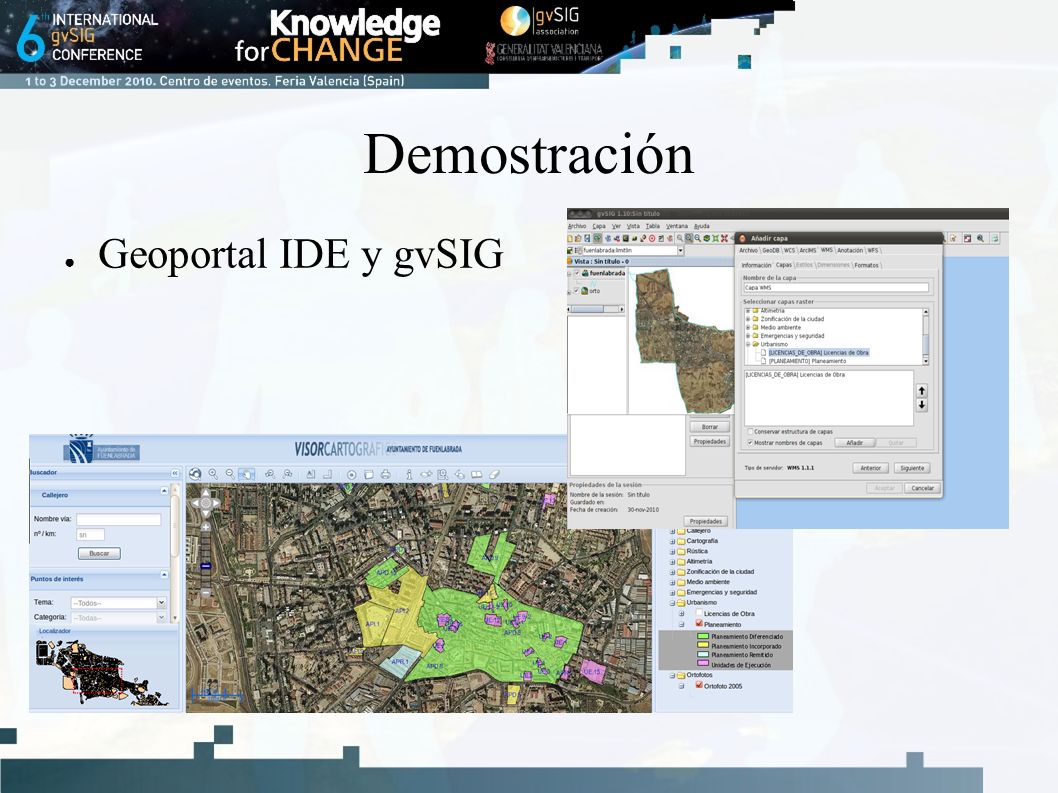Uncheck the Ortofoto 2005 layer

(x=699, y=684)
